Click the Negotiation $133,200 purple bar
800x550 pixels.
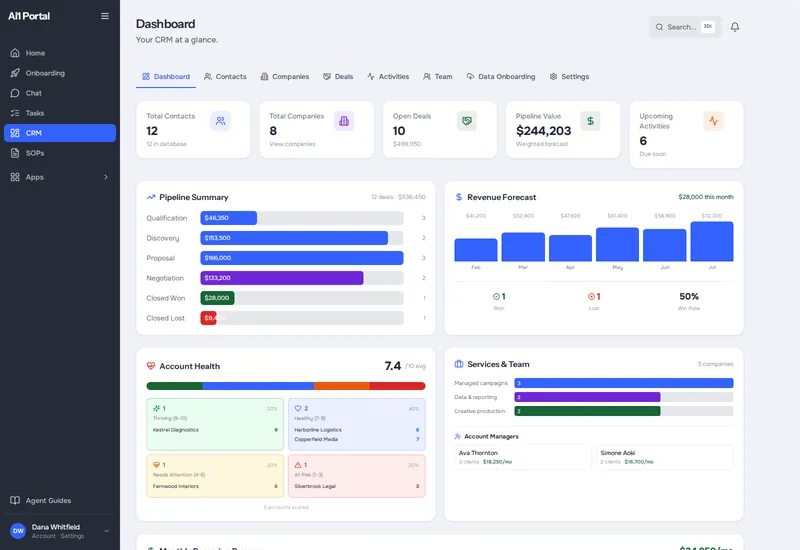click(282, 278)
